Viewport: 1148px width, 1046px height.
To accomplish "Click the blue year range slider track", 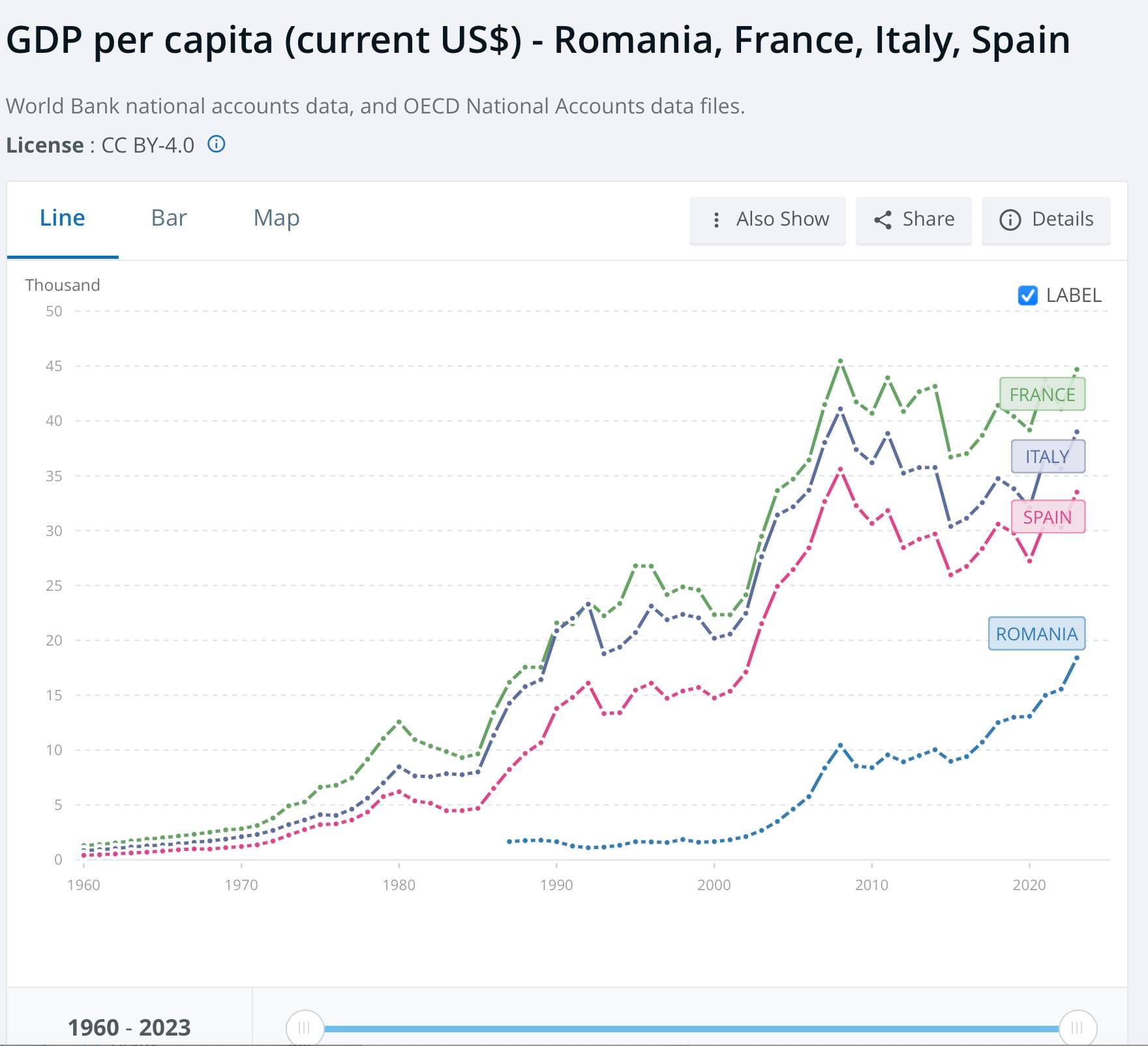I will tap(691, 1029).
